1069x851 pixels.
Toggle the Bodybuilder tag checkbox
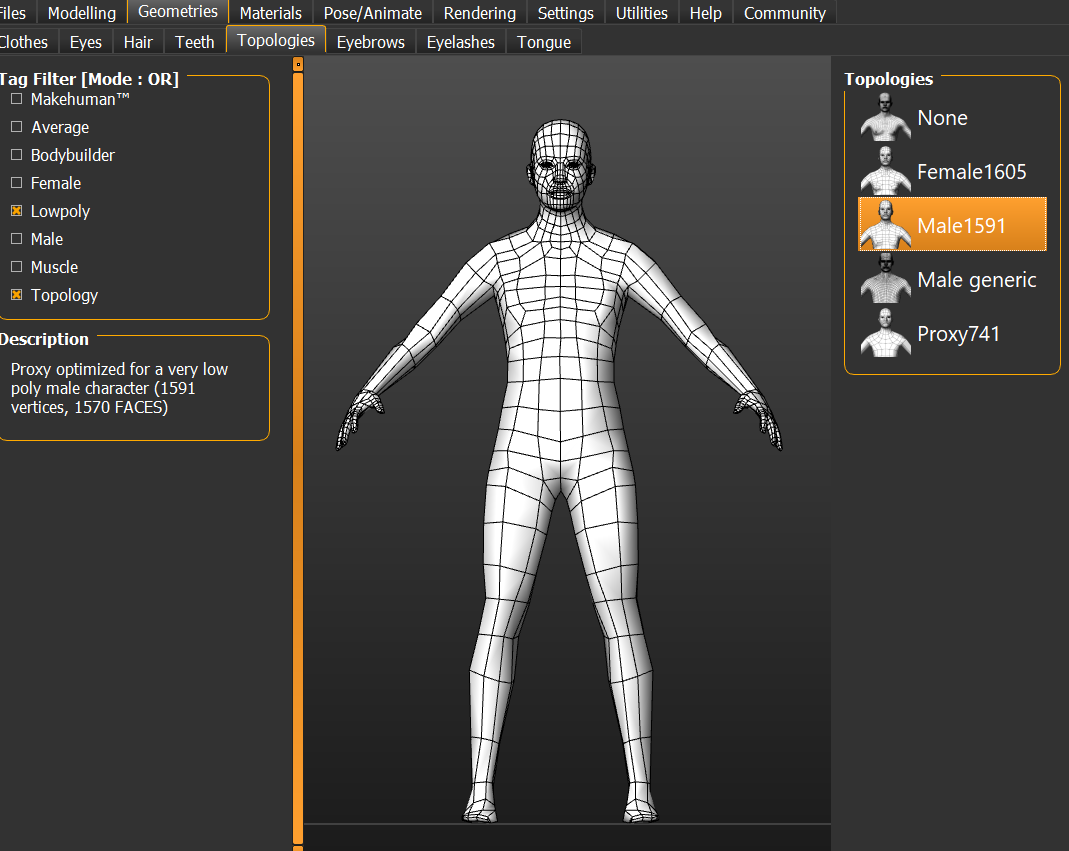coord(17,155)
